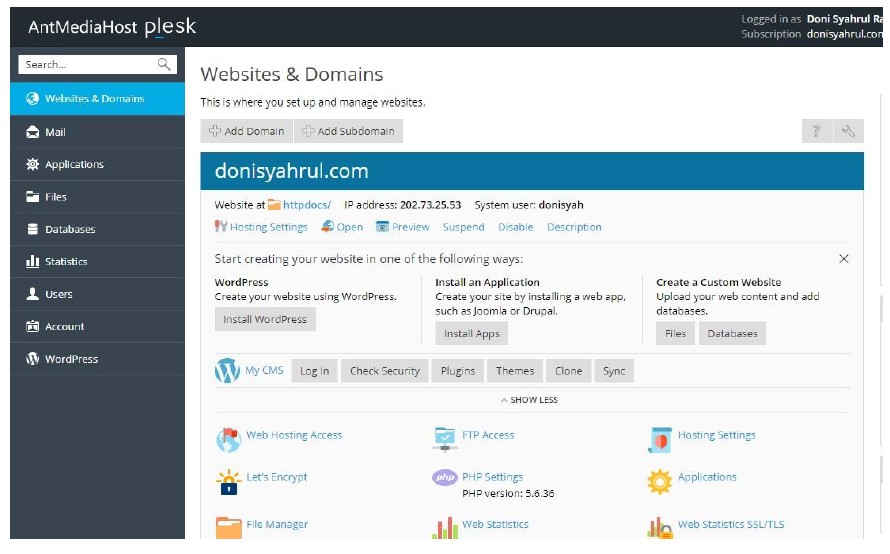The image size is (890, 554).
Task: Click the FTP Access monitor icon
Action: [444, 439]
